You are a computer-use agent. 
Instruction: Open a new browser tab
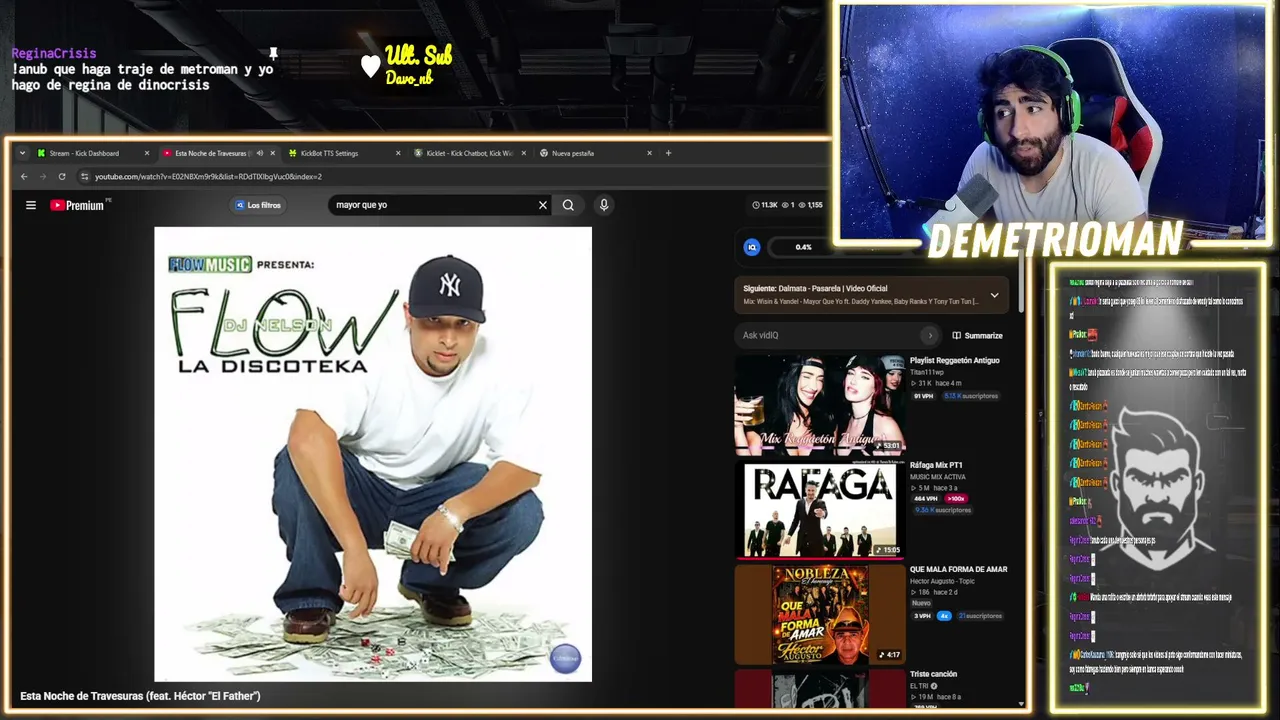click(x=668, y=153)
